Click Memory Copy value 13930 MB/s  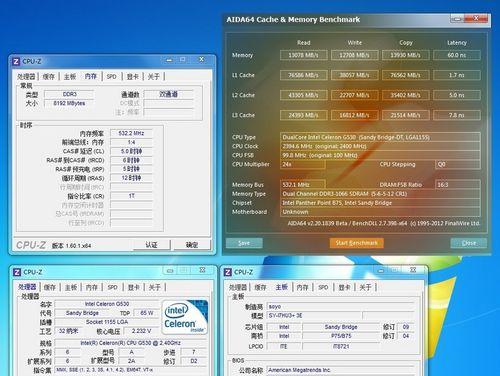[406, 55]
